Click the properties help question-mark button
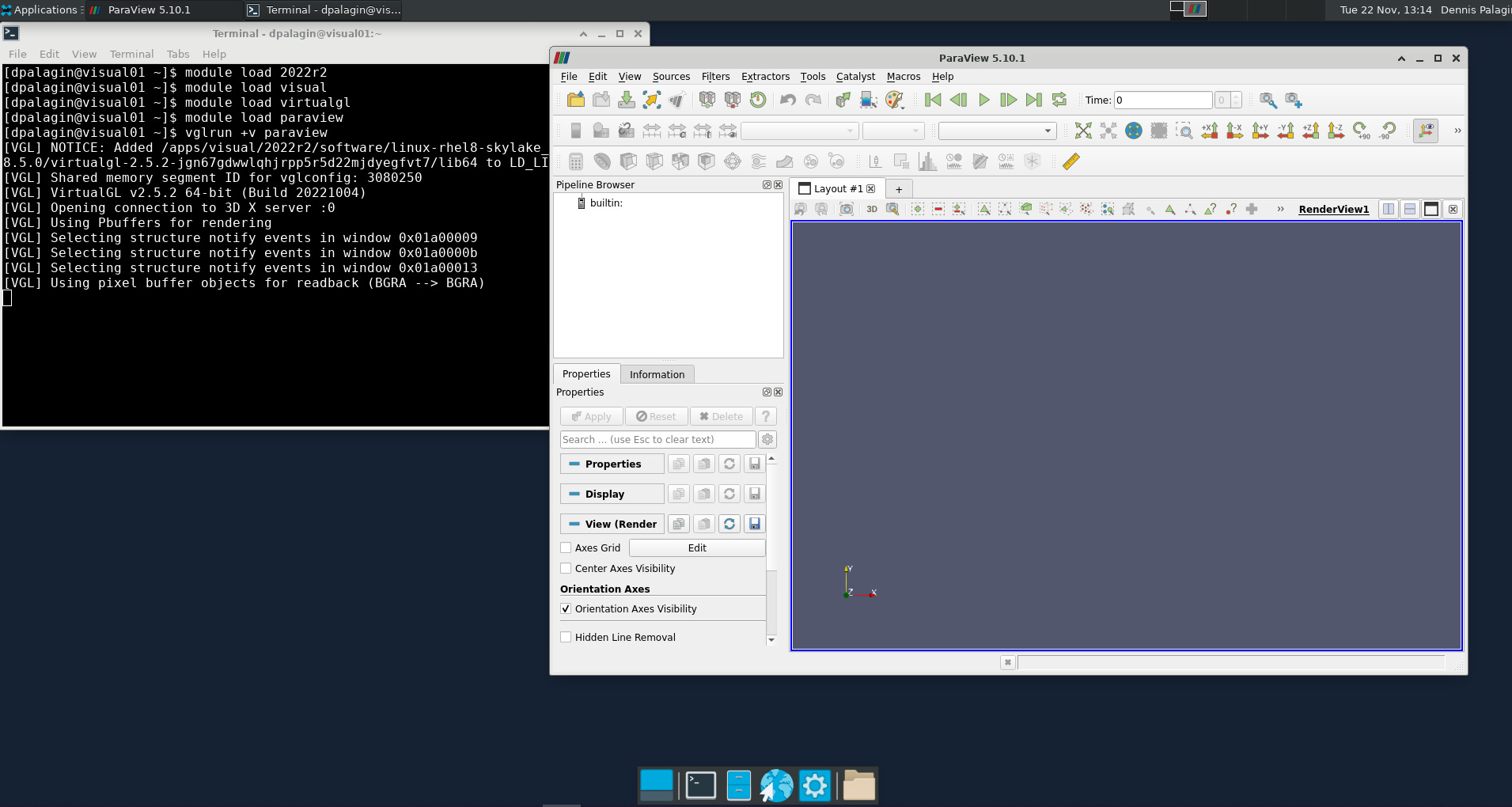1512x807 pixels. click(765, 416)
